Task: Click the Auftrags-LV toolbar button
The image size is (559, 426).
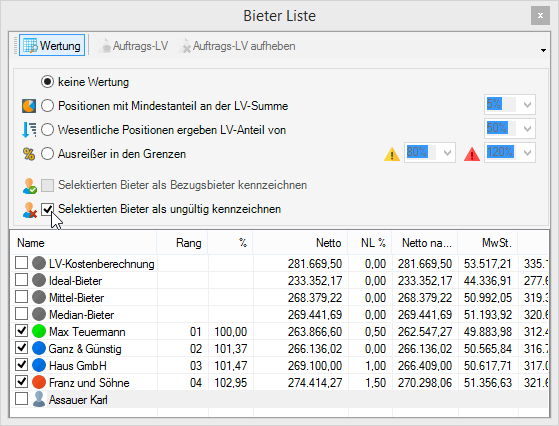Action: click(x=133, y=46)
